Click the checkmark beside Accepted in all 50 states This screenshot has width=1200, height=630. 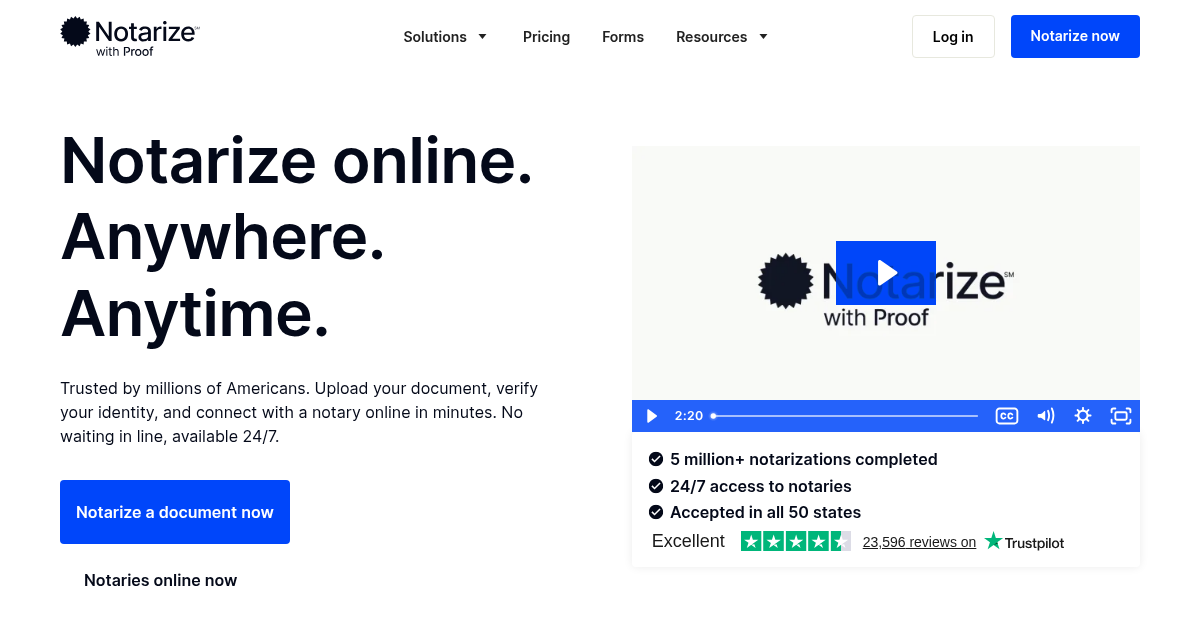[x=656, y=512]
